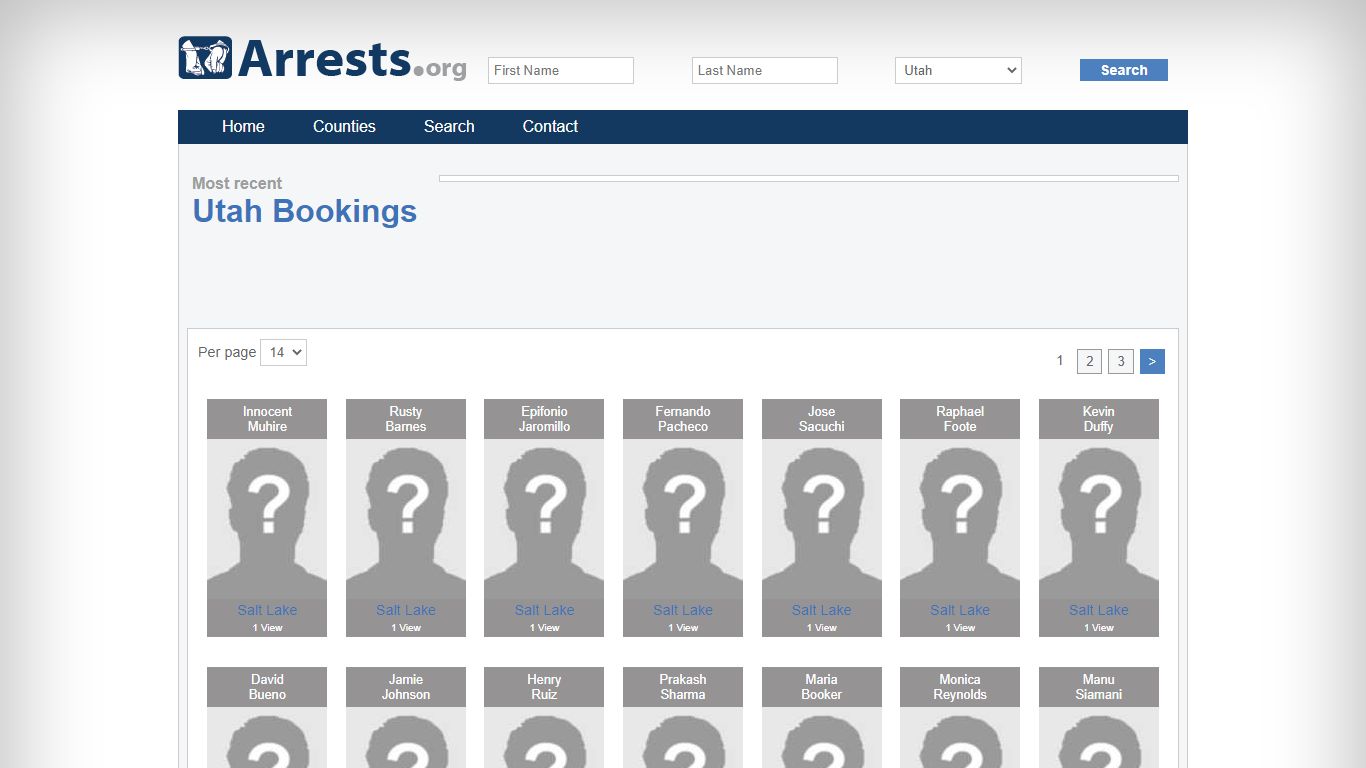Click the Innocent Muhire name header
This screenshot has height=768, width=1366.
coord(267,419)
